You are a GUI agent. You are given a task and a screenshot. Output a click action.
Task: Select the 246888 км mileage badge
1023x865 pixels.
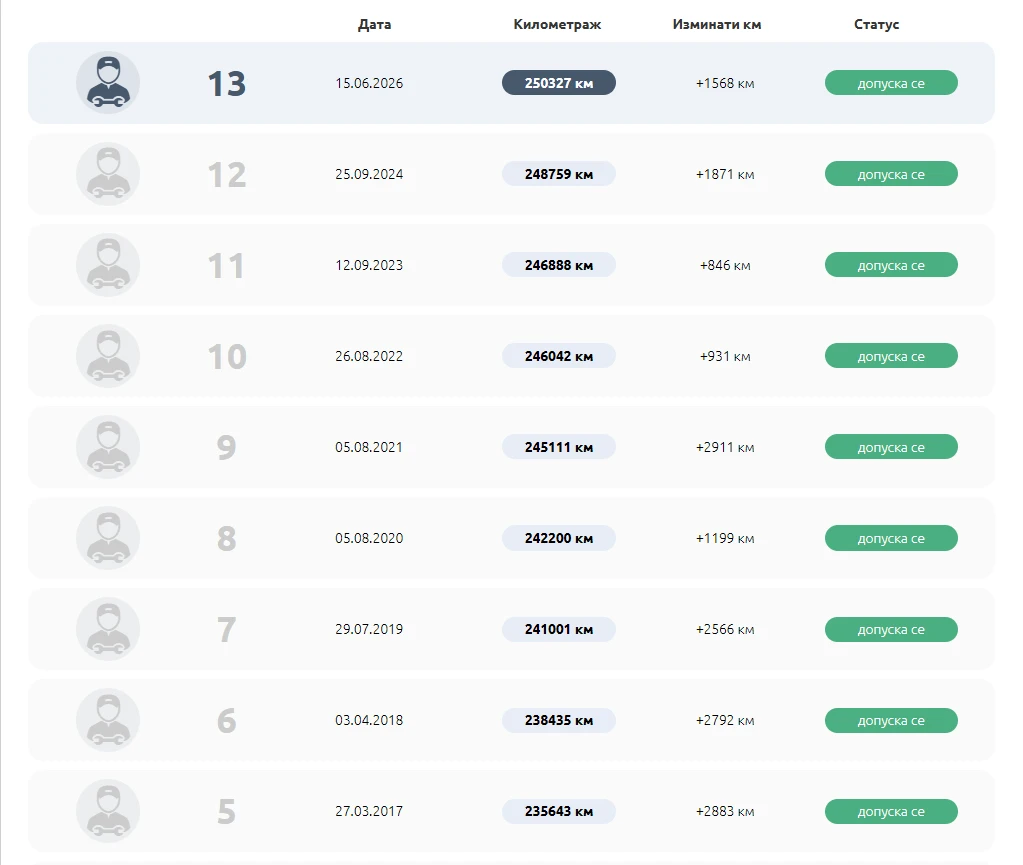[558, 265]
